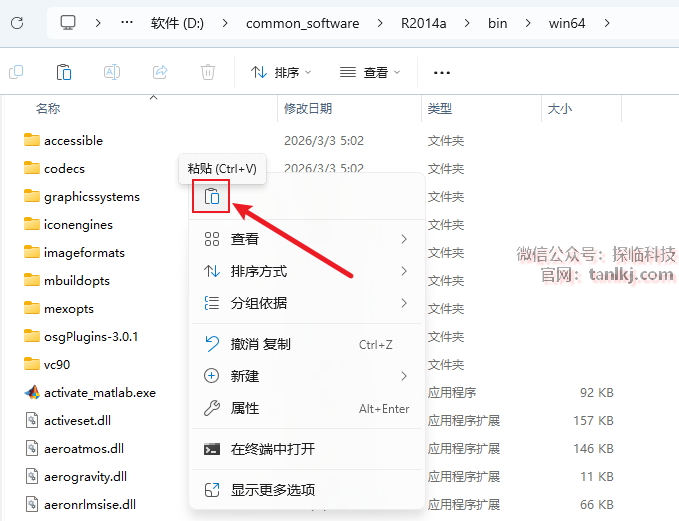This screenshot has width=679, height=521.
Task: Open the 排序 sort dropdown in toolbar
Action: (281, 72)
